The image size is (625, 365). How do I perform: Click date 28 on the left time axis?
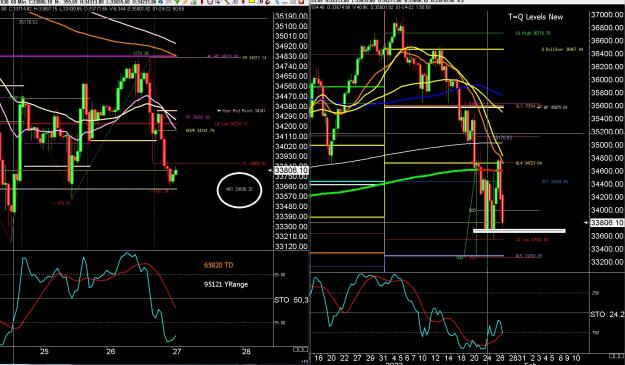pyautogui.click(x=246, y=351)
